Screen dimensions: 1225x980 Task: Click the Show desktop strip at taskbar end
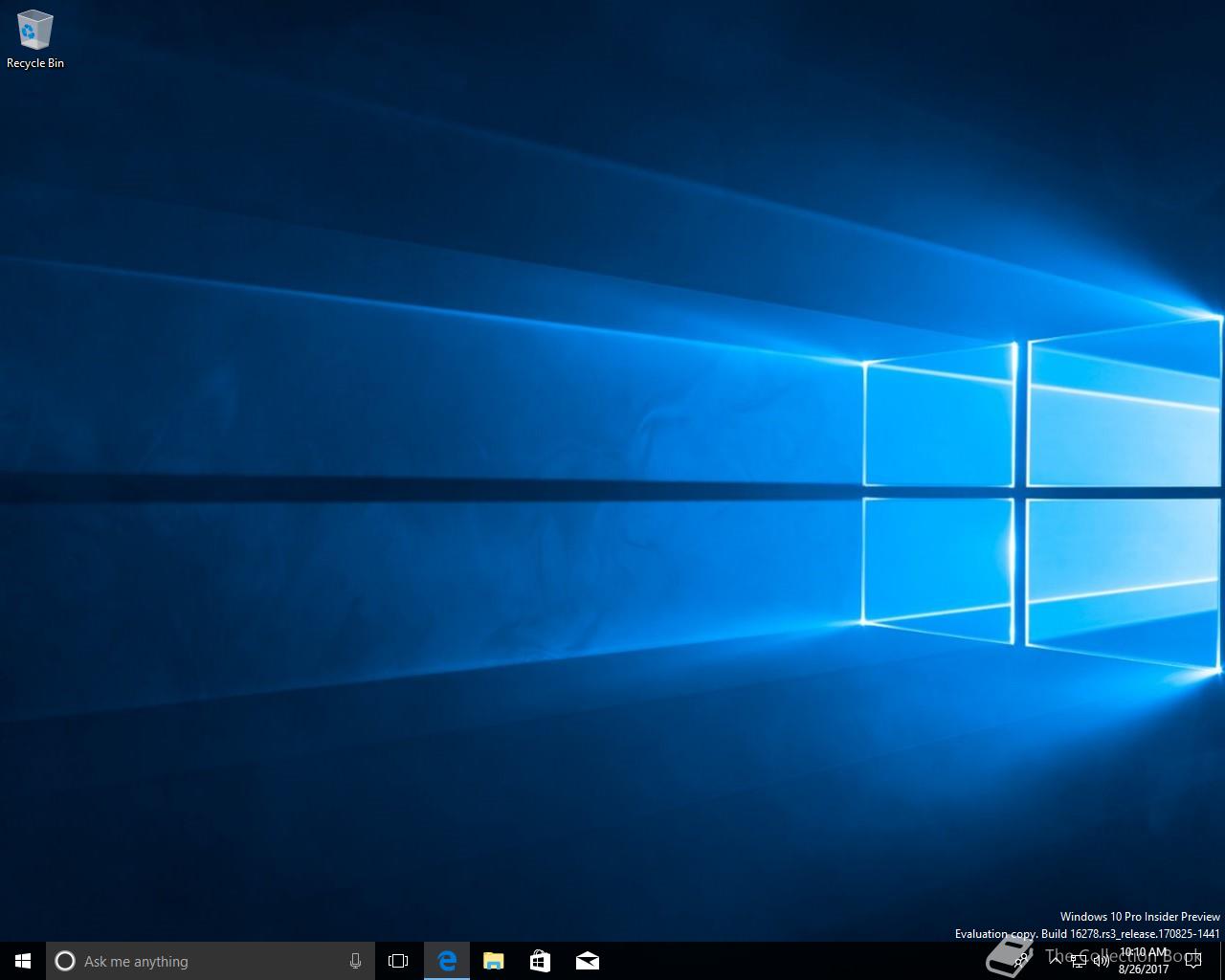(x=1222, y=961)
